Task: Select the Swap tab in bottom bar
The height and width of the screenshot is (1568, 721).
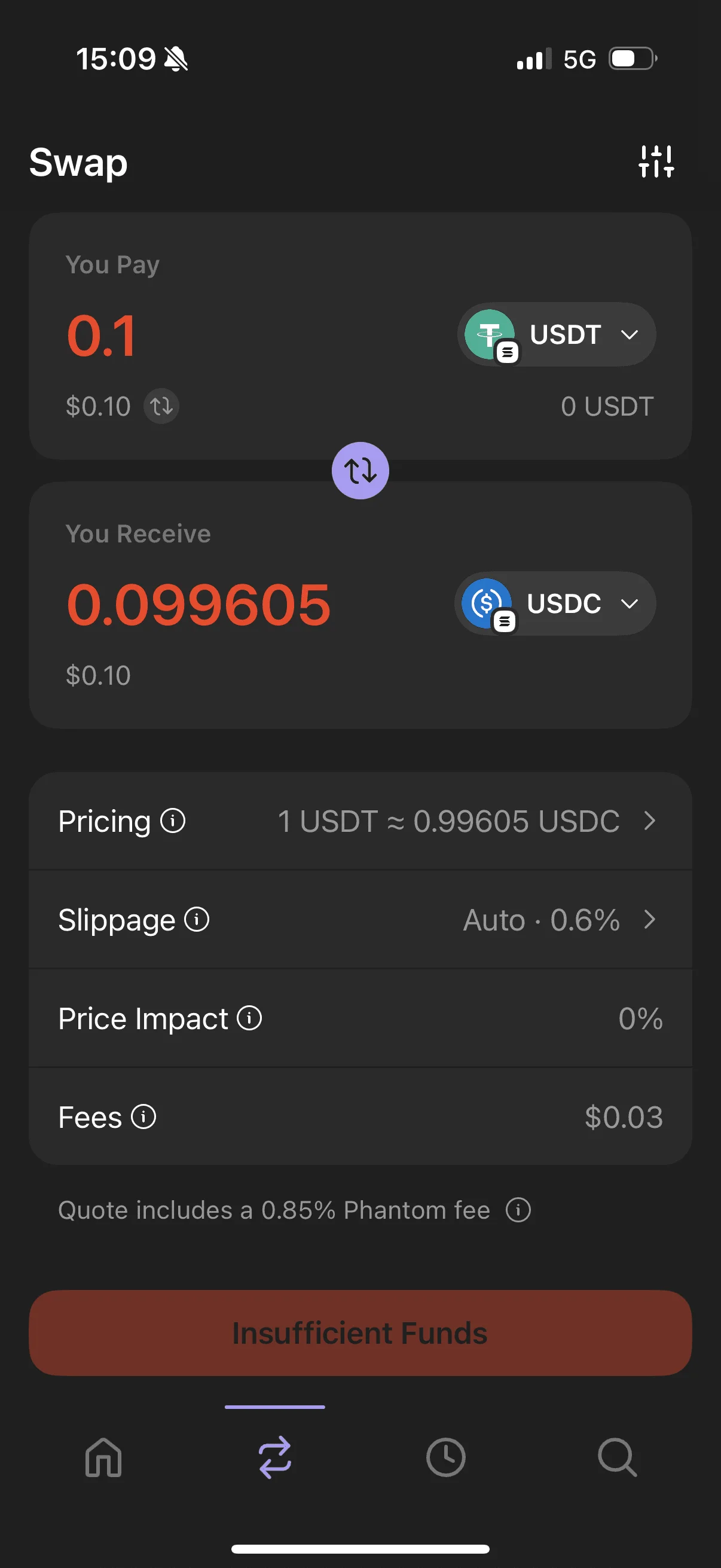Action: point(275,1458)
